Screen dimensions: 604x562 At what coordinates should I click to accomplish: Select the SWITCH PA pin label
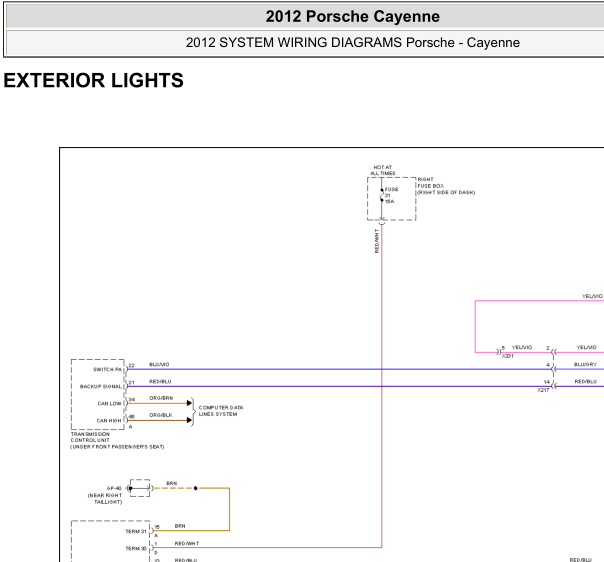coord(107,369)
